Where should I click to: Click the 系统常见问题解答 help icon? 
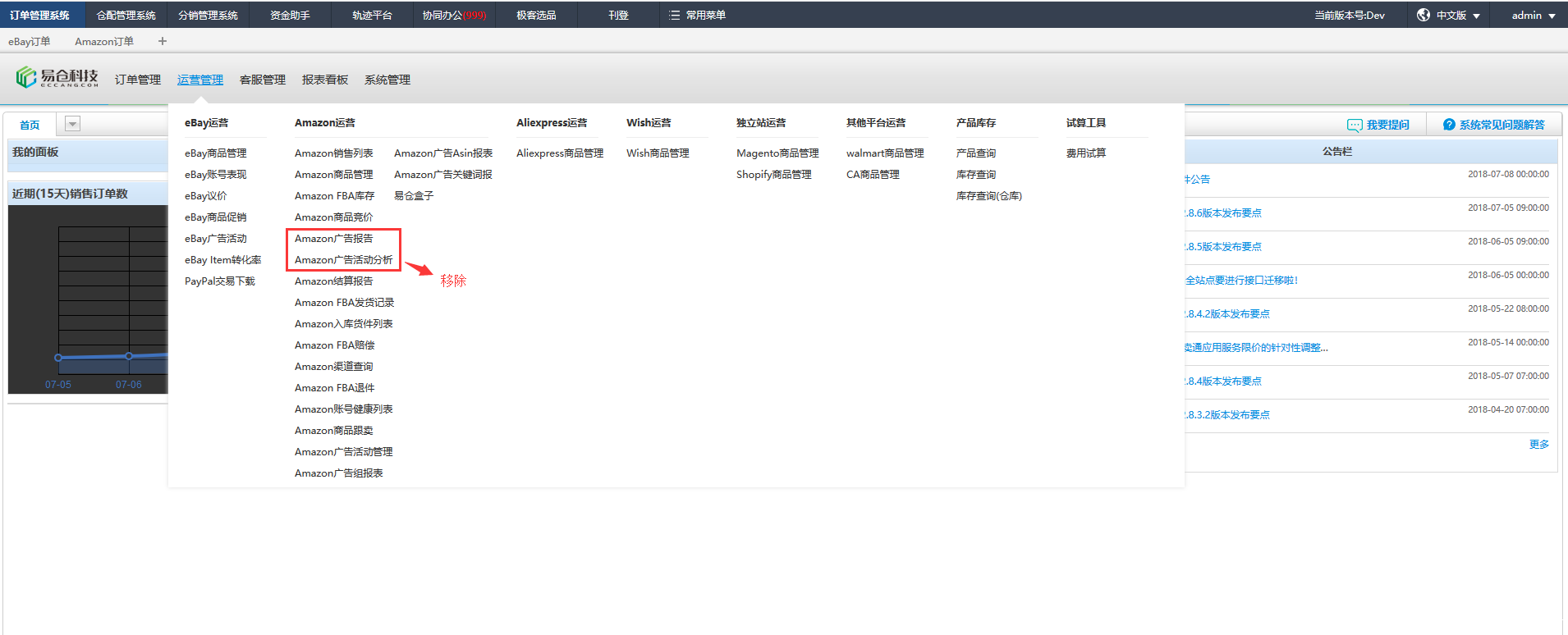click(1449, 125)
